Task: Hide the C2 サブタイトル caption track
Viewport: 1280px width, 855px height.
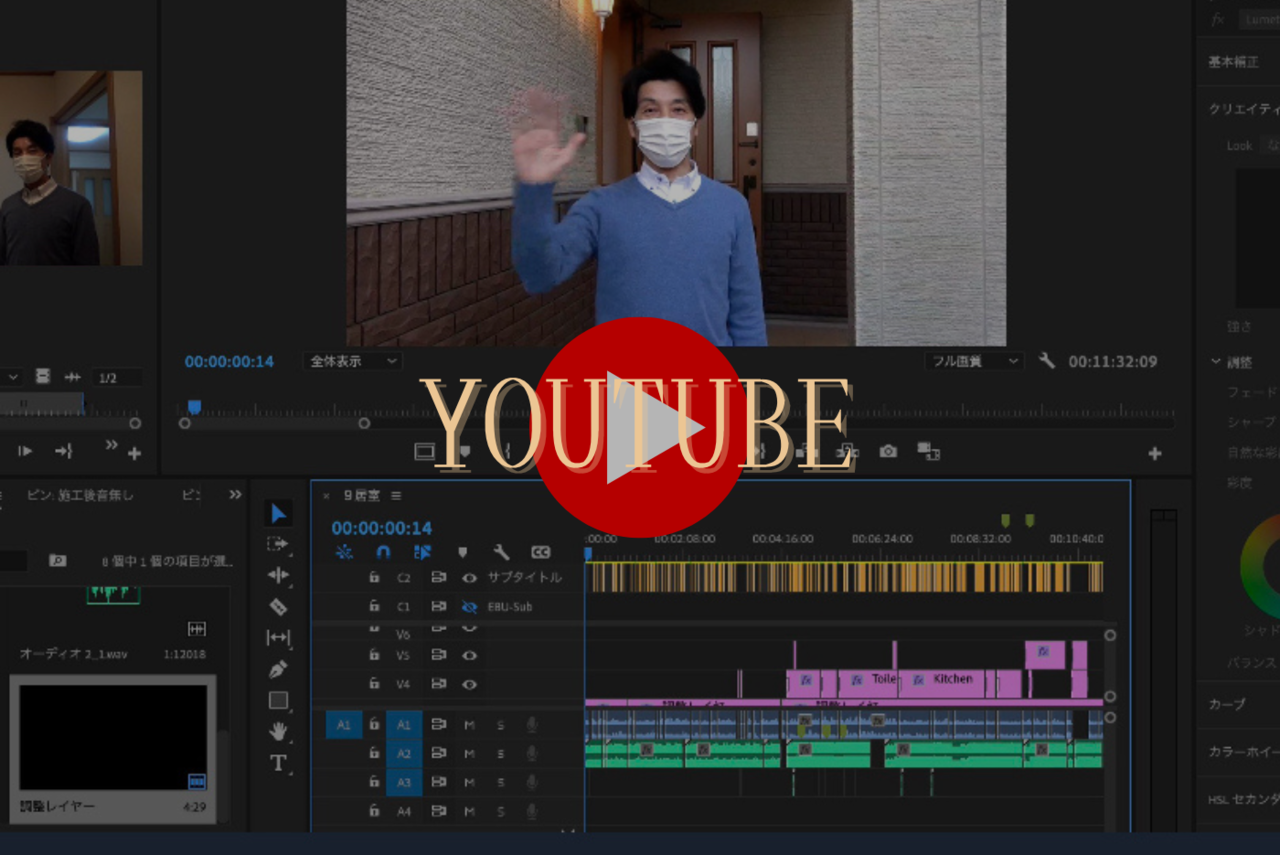Action: pos(469,578)
